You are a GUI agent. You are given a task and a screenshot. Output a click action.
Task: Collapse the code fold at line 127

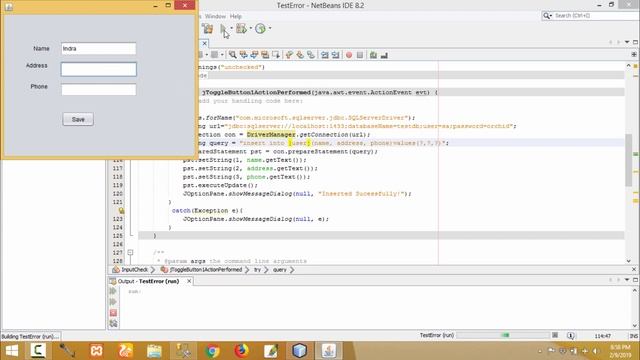[x=130, y=253]
